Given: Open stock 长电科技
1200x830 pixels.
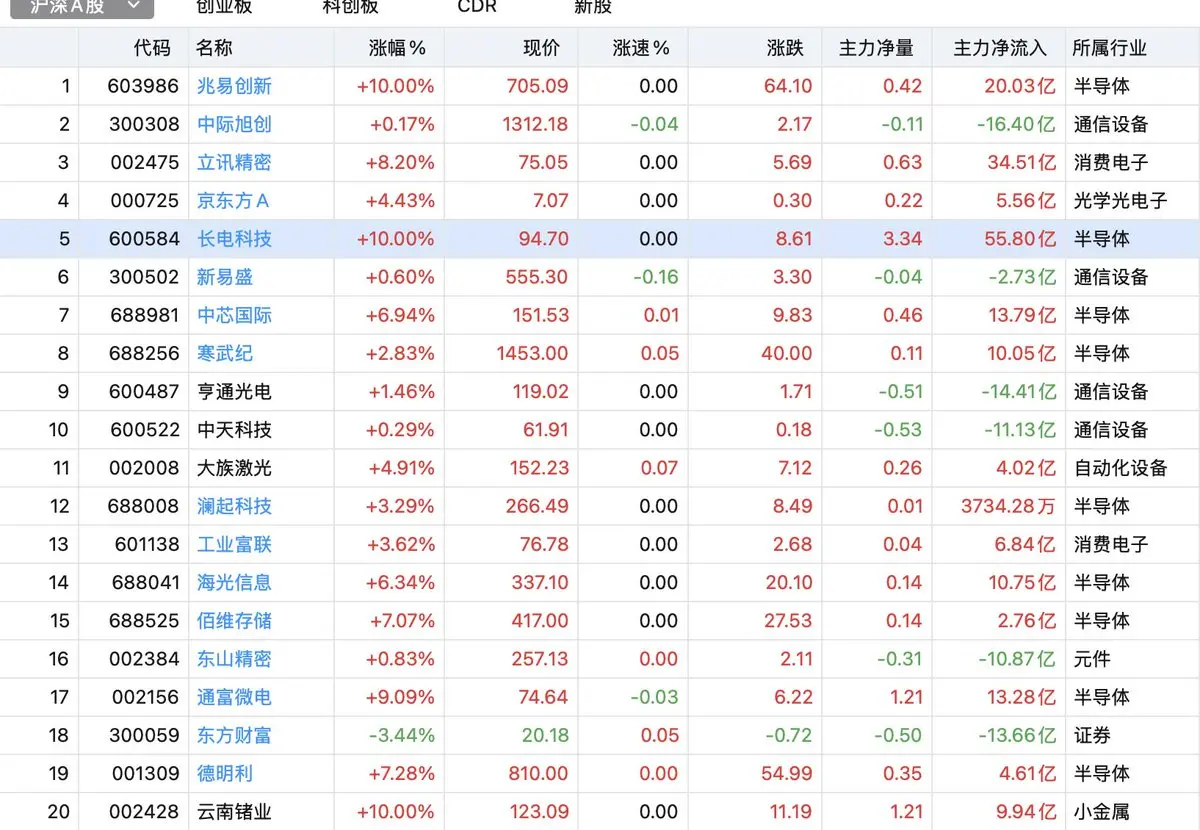Looking at the screenshot, I should [x=234, y=239].
